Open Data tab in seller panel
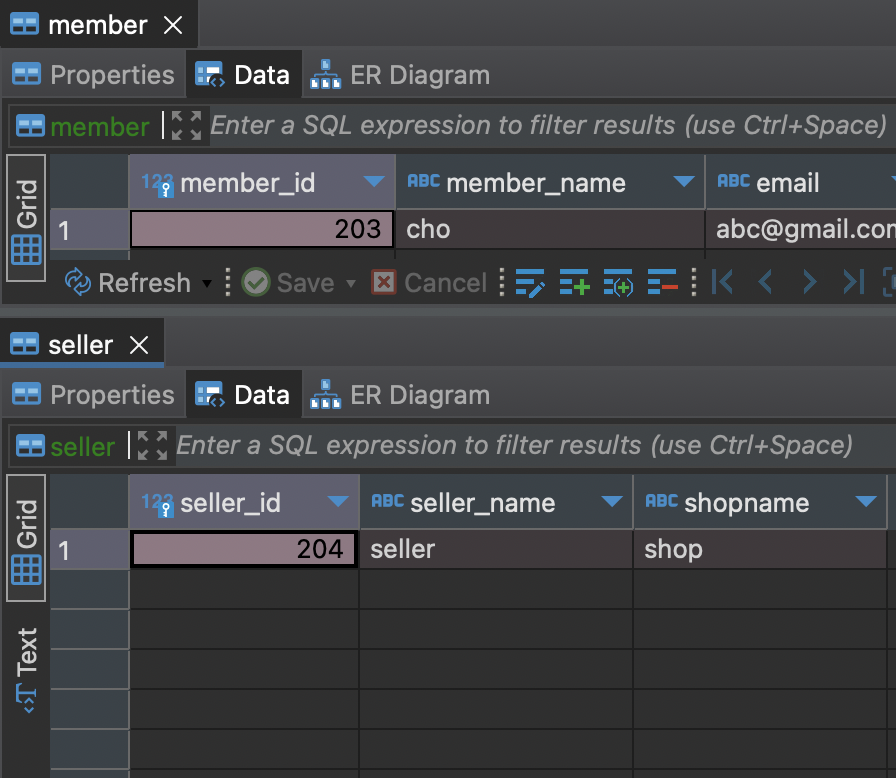 [x=243, y=395]
